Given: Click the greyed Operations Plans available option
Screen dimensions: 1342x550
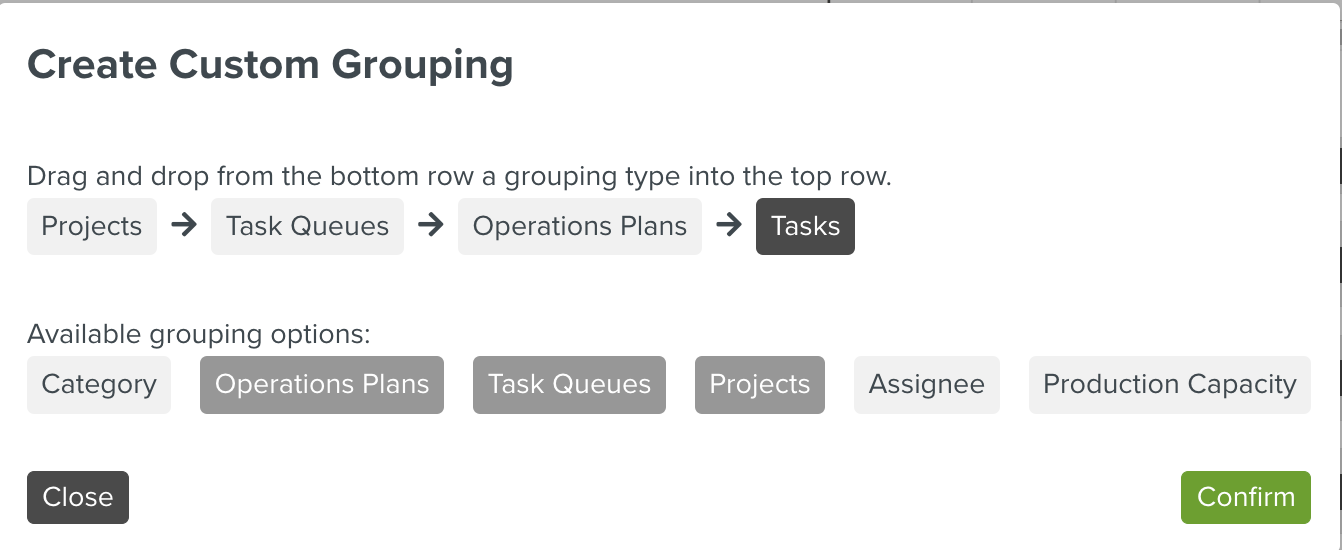Looking at the screenshot, I should (322, 385).
